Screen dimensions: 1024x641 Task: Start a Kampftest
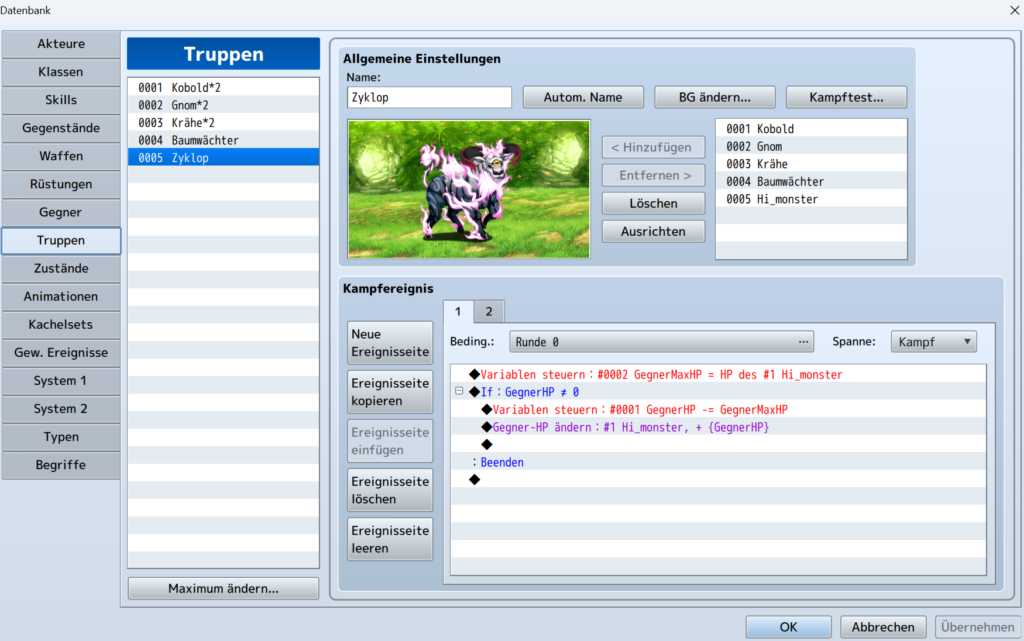pyautogui.click(x=846, y=97)
